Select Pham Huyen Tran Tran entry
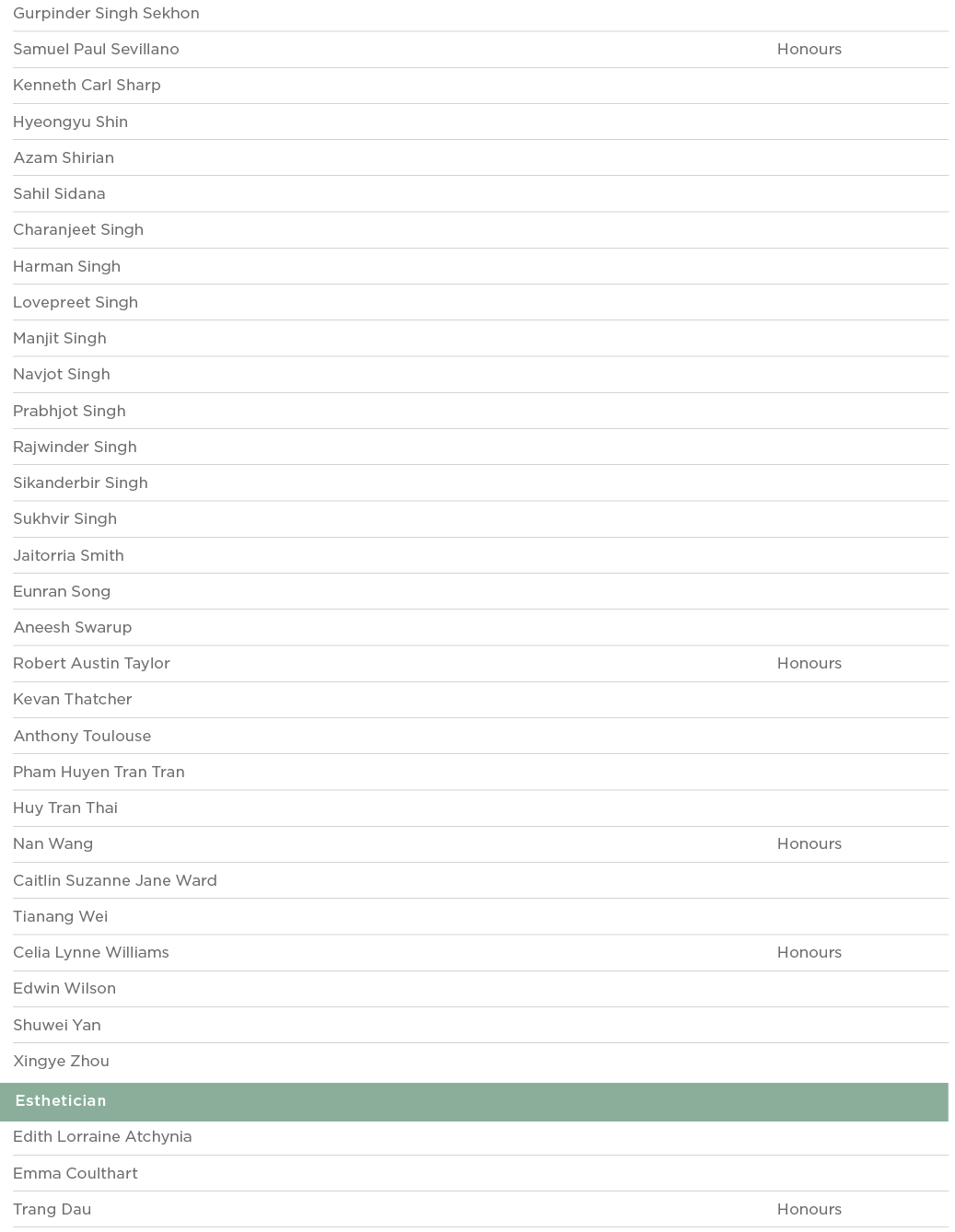Viewport: 955px width, 1232px height. coord(99,772)
